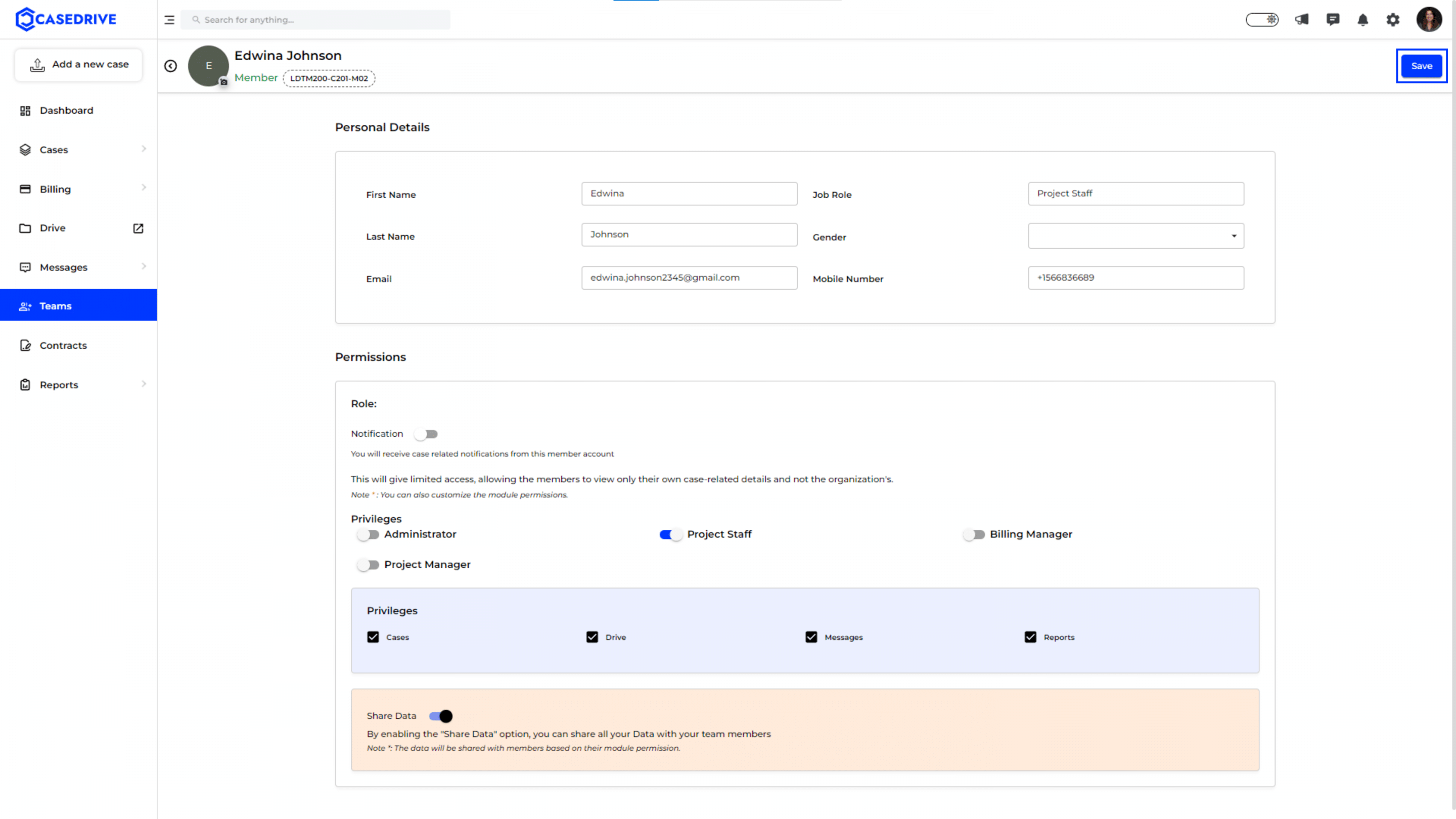Click the green Member role label
This screenshot has height=819, width=1456.
click(x=256, y=78)
